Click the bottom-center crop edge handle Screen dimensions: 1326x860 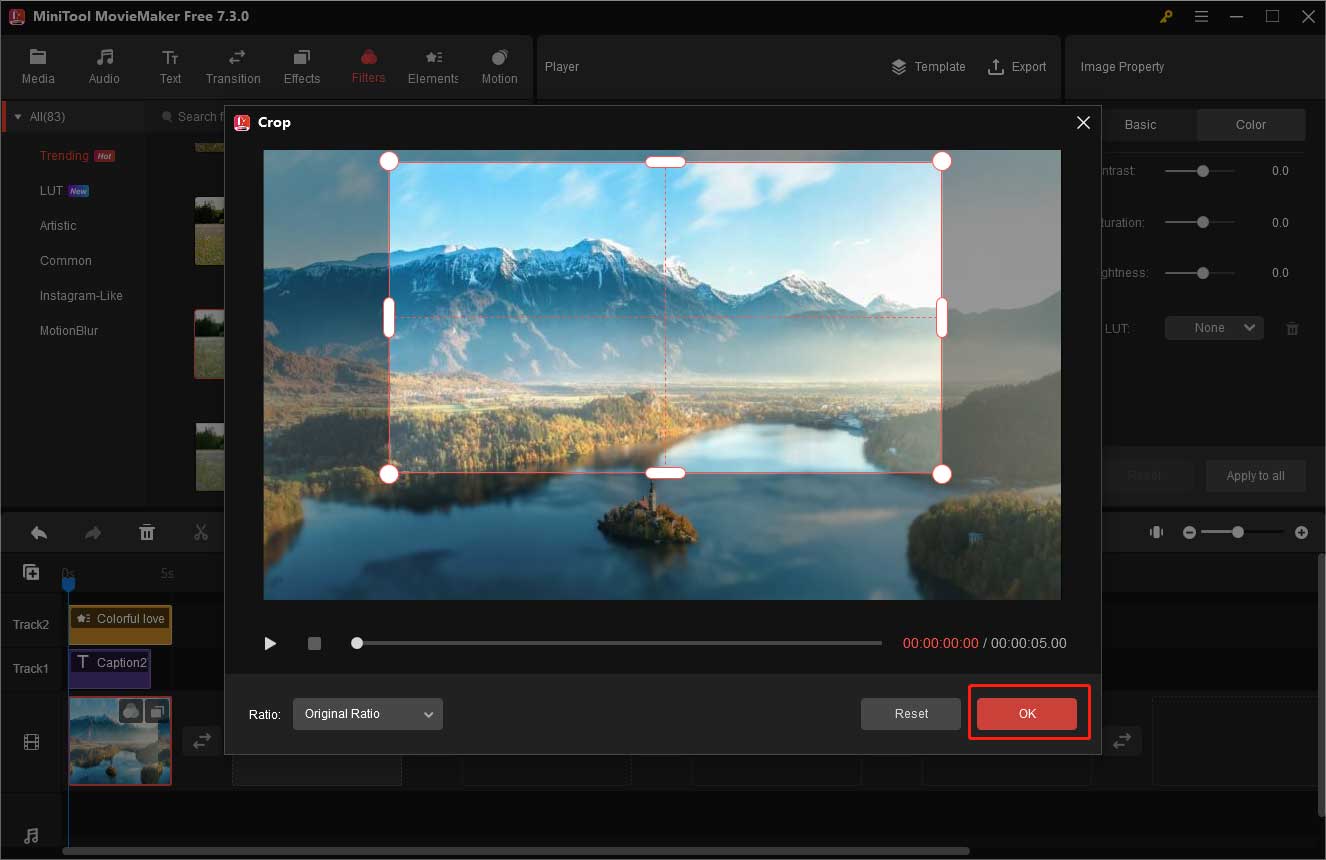pos(665,473)
